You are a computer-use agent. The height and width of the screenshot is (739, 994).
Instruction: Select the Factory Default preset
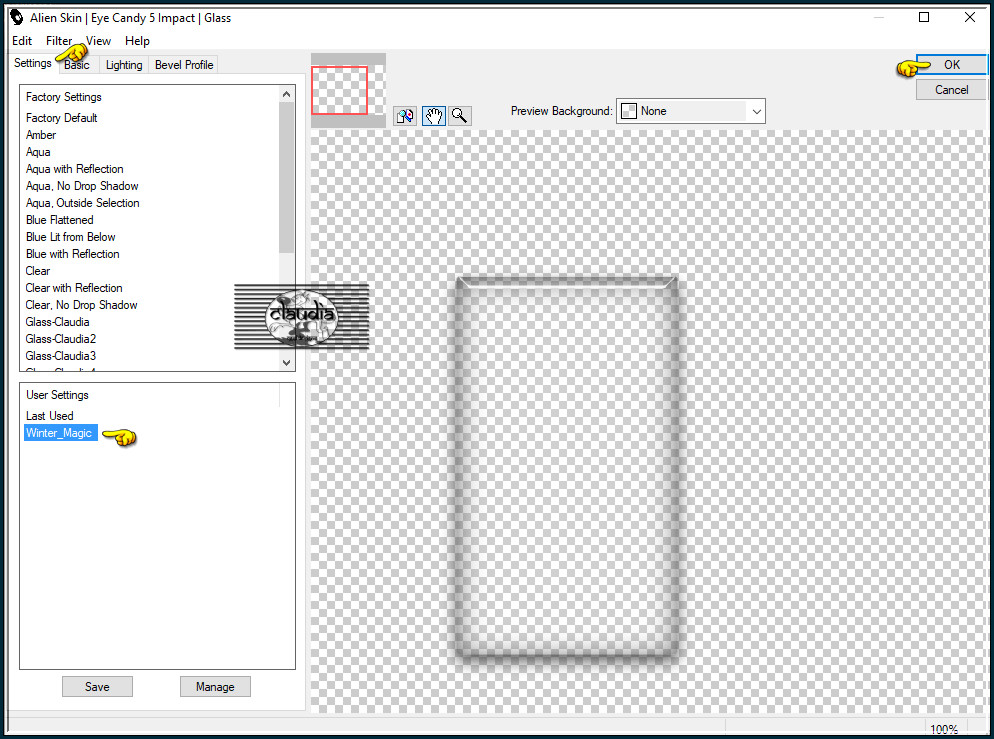(x=61, y=118)
